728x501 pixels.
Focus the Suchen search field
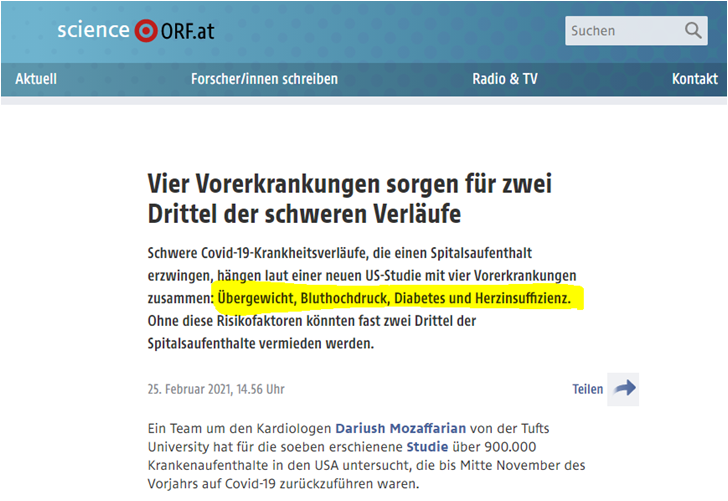click(x=636, y=31)
